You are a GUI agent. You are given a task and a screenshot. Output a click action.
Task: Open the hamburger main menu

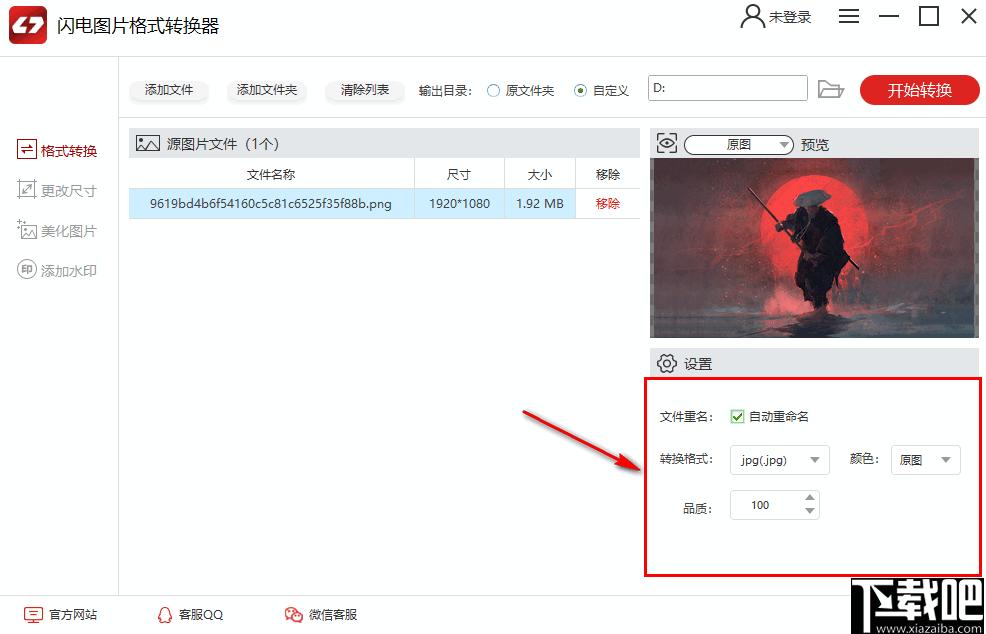(849, 16)
